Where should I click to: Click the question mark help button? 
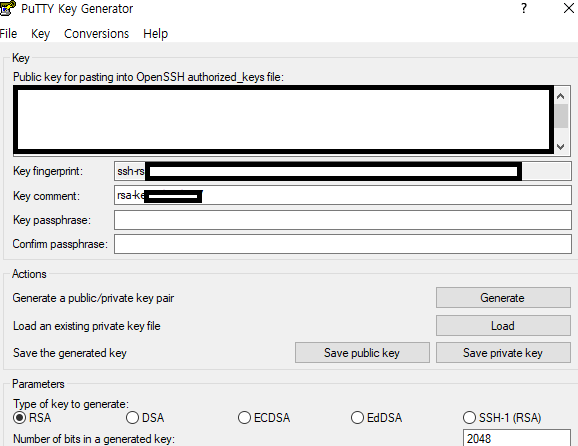pyautogui.click(x=524, y=8)
